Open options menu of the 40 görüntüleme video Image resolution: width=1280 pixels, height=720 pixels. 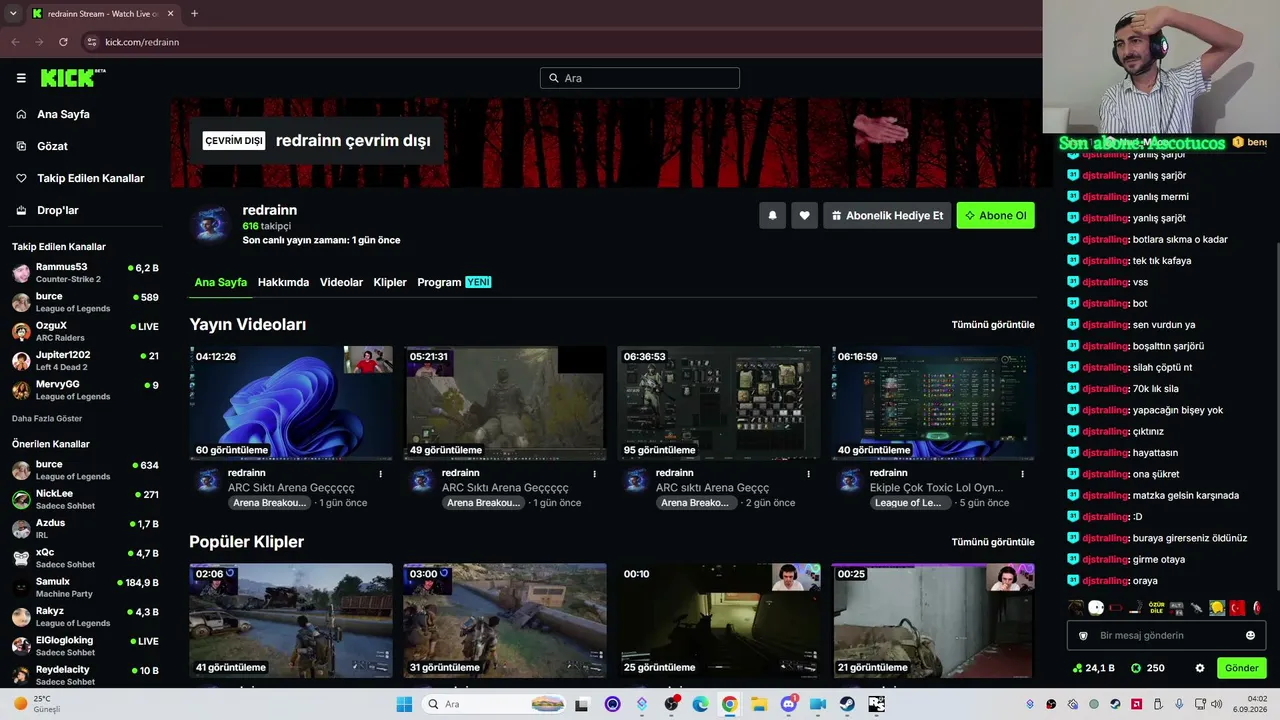[x=1022, y=474]
